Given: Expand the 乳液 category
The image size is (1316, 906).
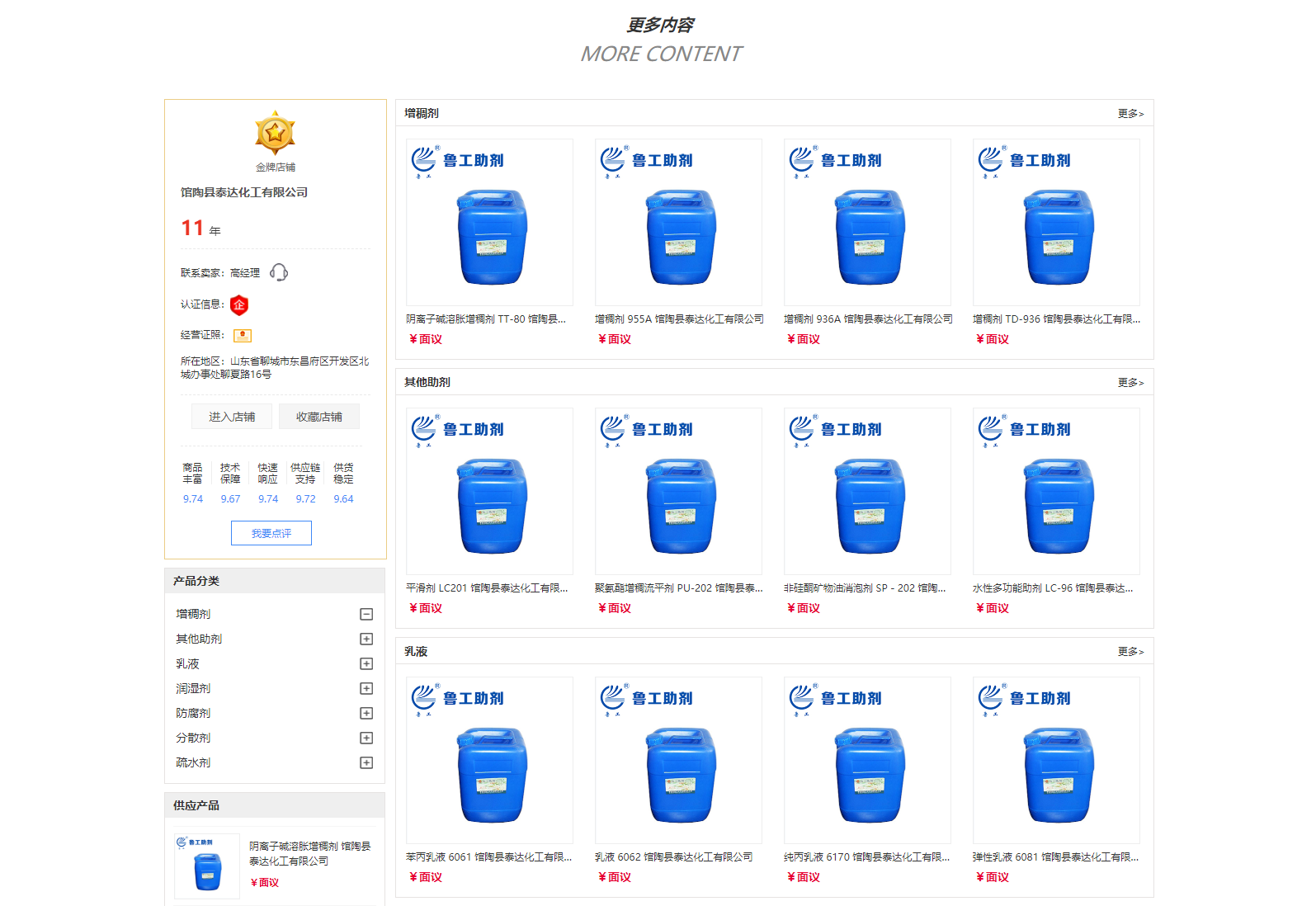Looking at the screenshot, I should (366, 663).
